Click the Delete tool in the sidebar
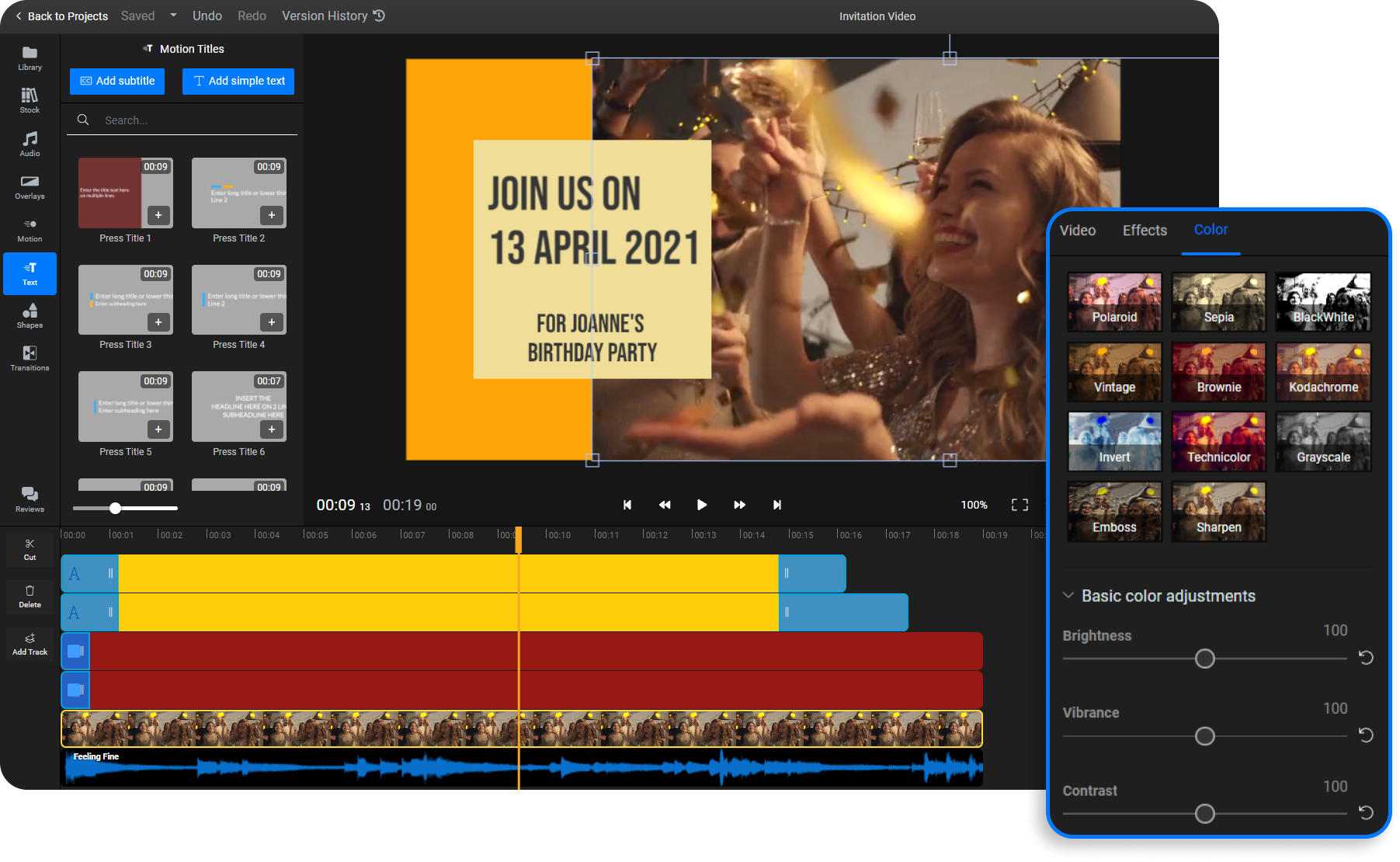The width and height of the screenshot is (1400, 862). (x=30, y=596)
